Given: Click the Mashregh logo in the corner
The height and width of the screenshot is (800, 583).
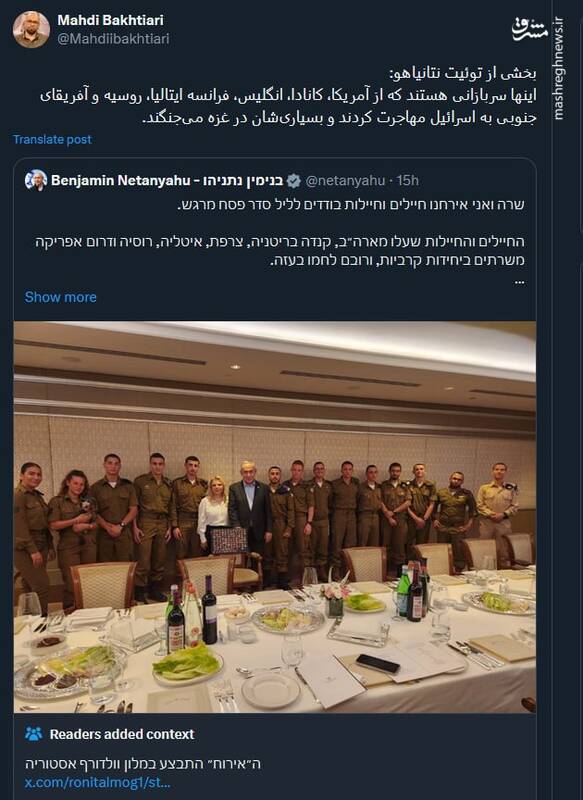Looking at the screenshot, I should coord(530,29).
